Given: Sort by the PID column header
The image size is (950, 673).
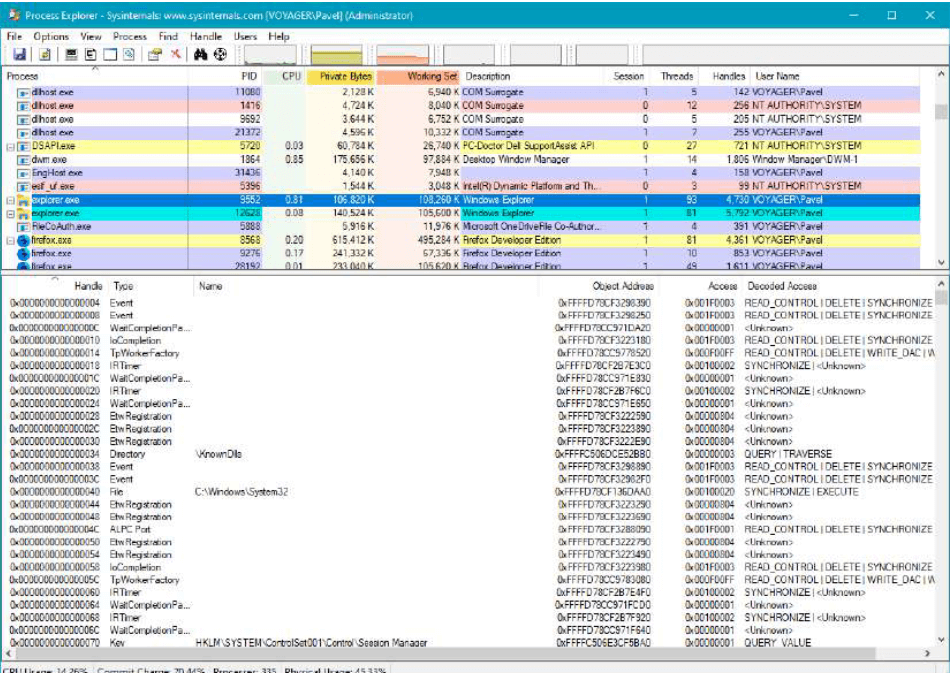Looking at the screenshot, I should pos(226,76).
